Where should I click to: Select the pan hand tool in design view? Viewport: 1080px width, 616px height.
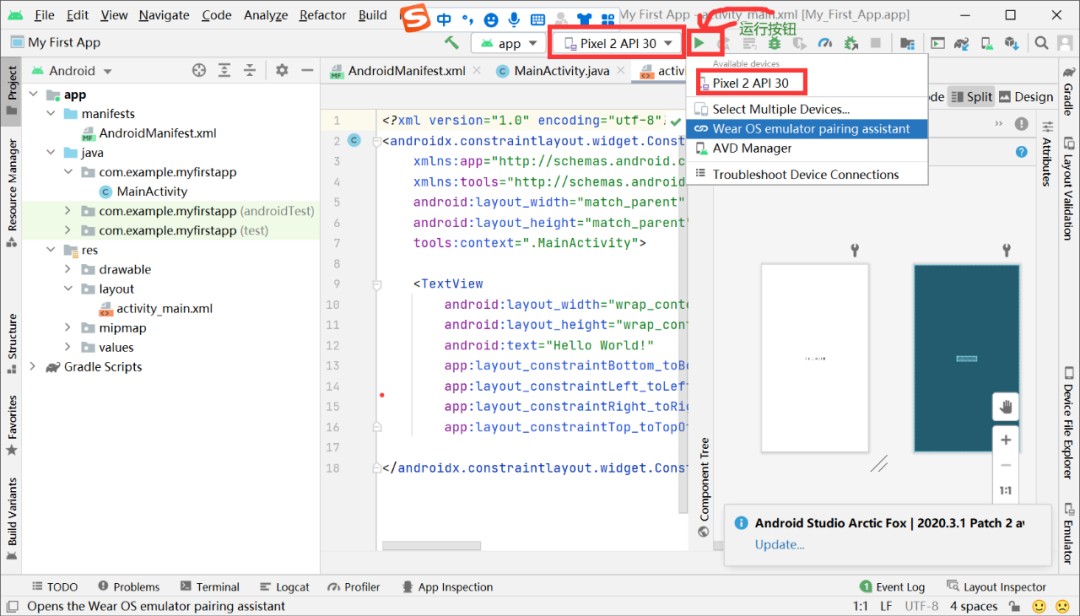pos(1006,407)
